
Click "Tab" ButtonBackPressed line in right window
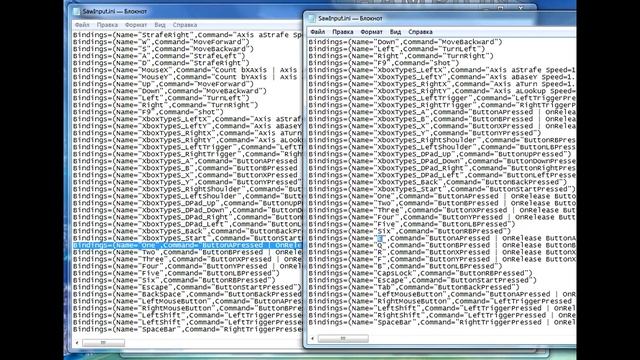tap(414, 287)
